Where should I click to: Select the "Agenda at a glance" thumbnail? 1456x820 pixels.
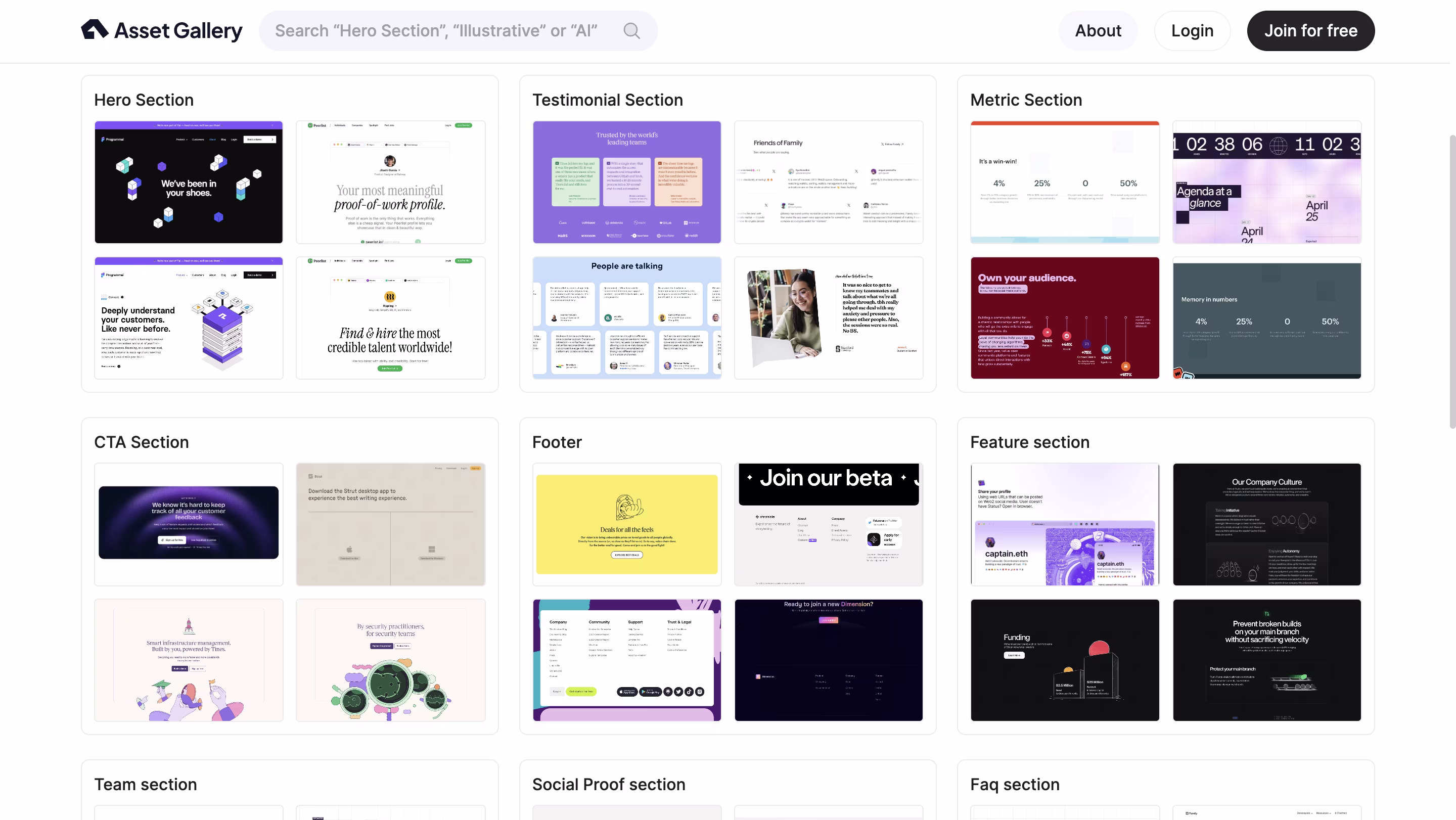(1266, 182)
